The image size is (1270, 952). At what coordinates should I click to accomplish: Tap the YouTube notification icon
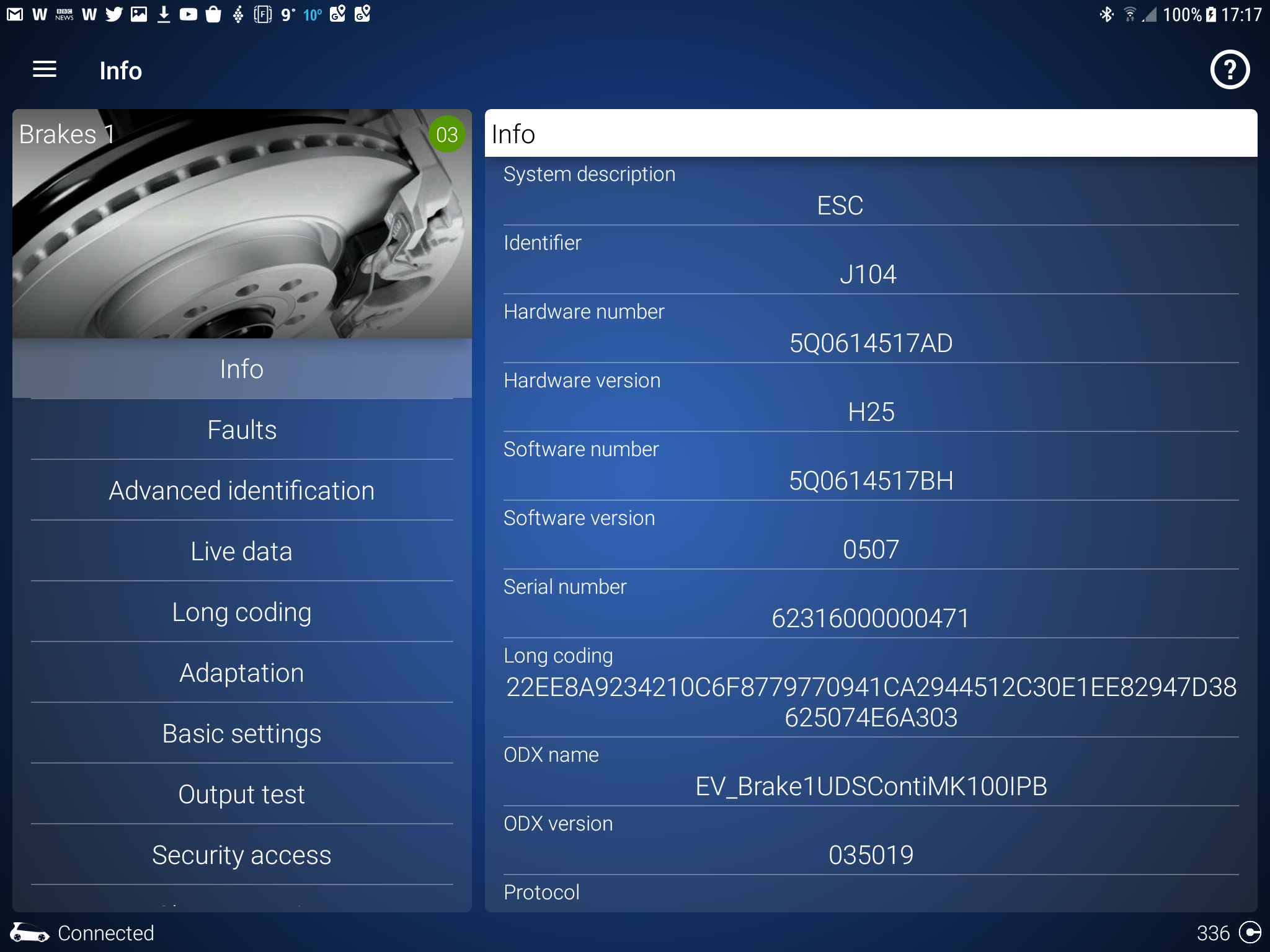[x=188, y=14]
